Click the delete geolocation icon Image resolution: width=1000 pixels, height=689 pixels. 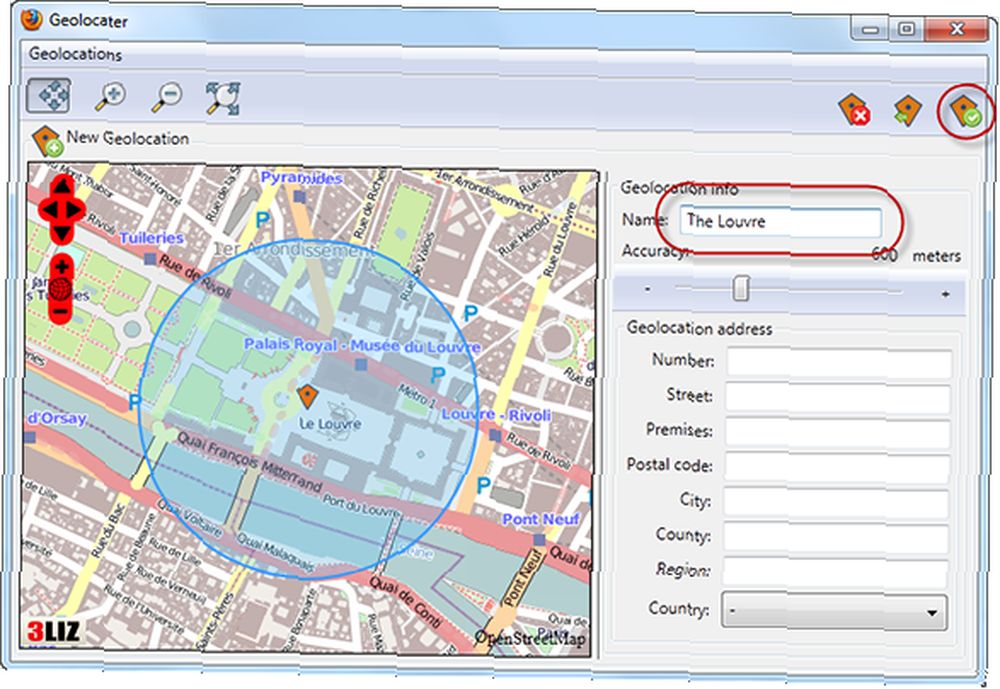(854, 110)
